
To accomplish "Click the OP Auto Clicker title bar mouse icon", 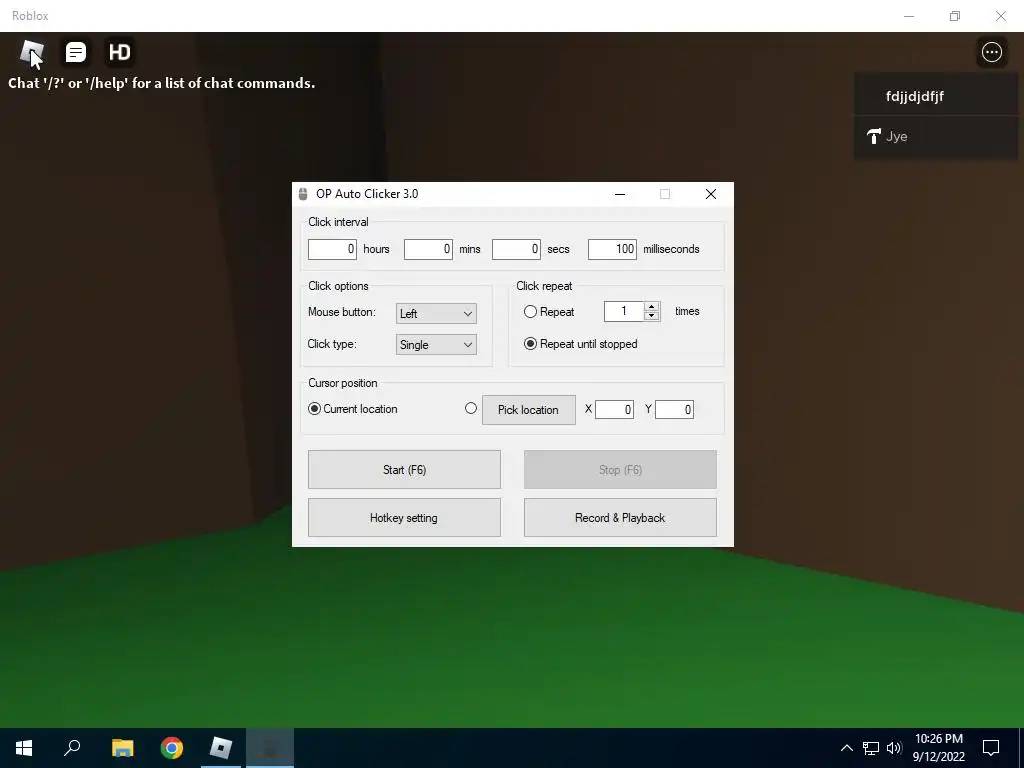I will [303, 194].
